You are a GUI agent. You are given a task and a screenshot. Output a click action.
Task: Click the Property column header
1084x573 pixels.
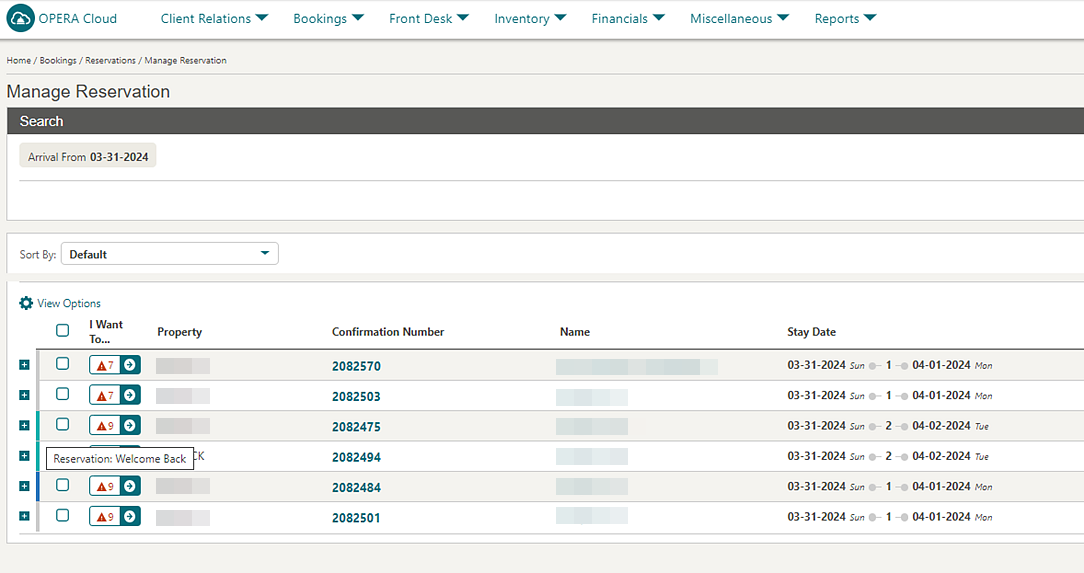[180, 332]
